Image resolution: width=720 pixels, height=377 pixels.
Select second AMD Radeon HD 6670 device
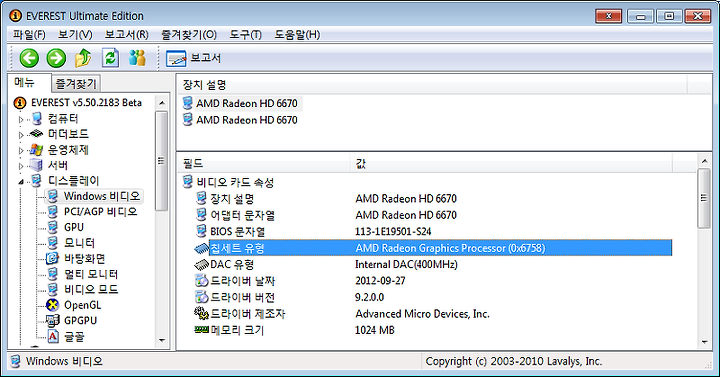point(247,120)
